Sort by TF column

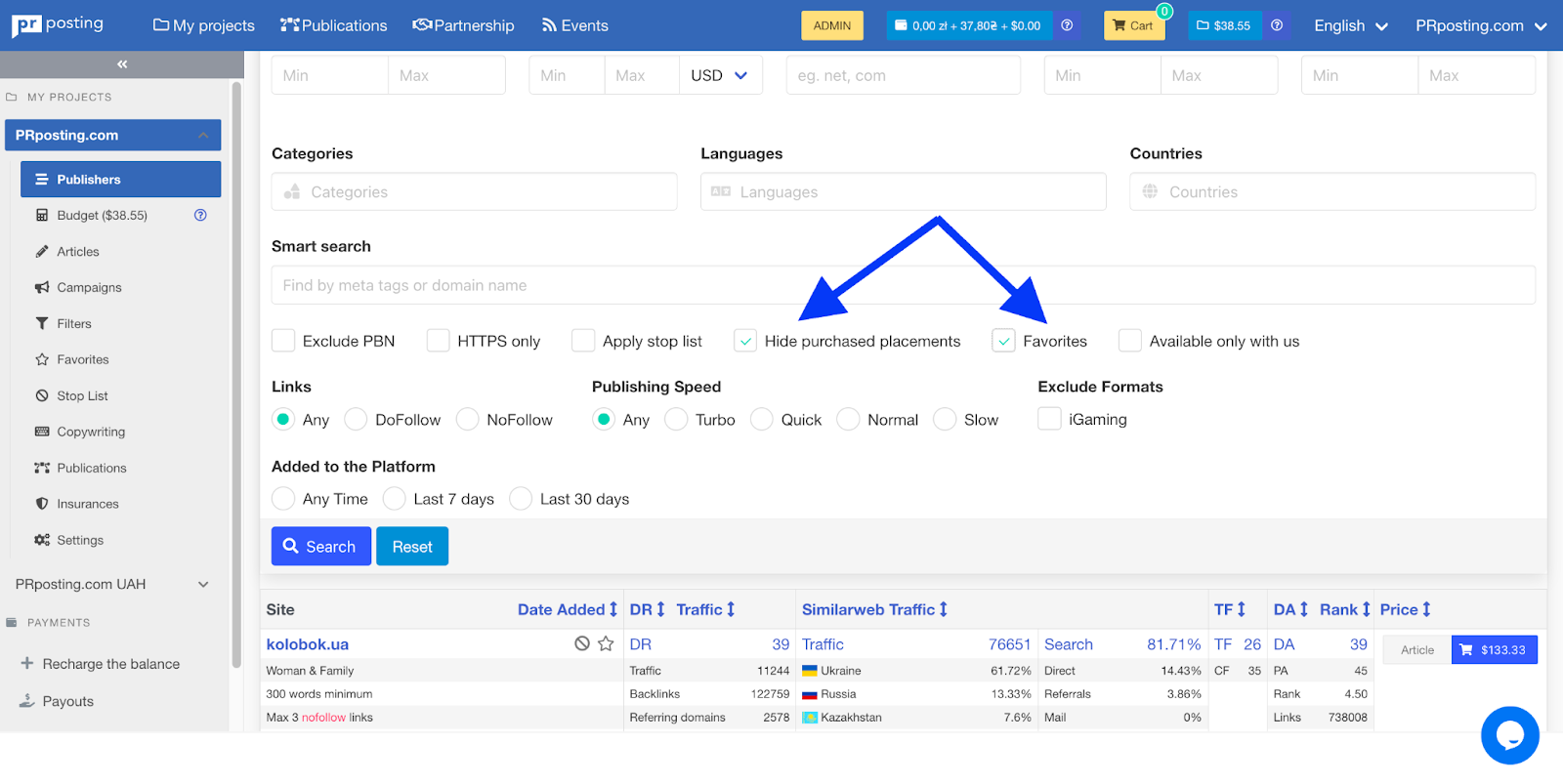click(x=1230, y=609)
